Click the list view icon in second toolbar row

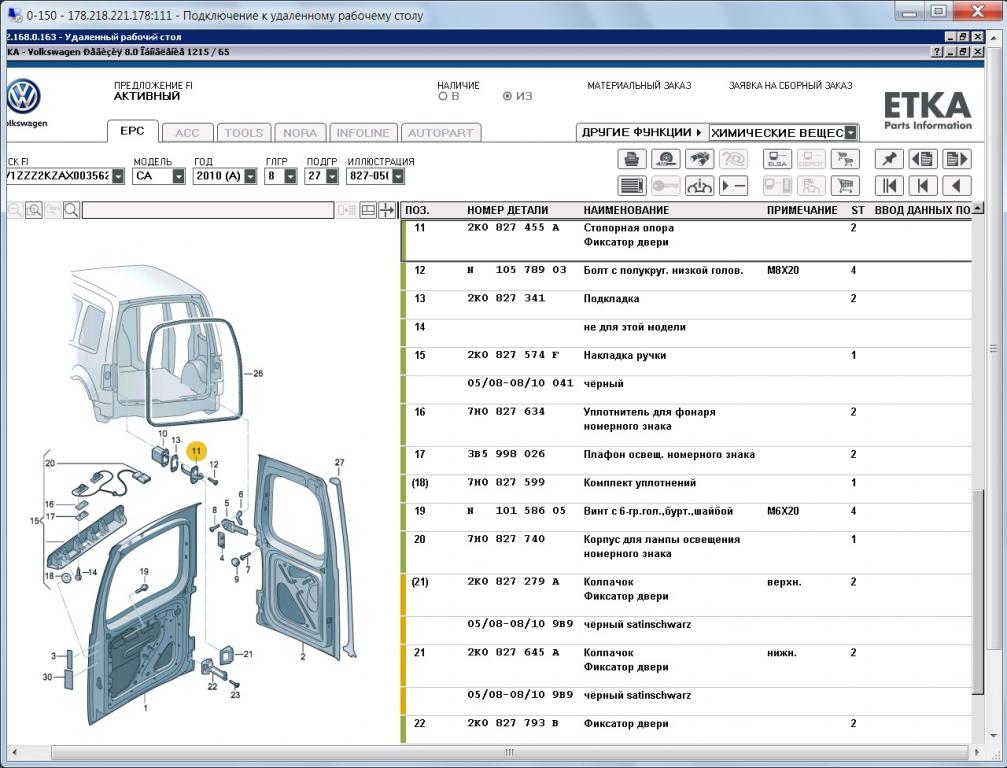pos(632,186)
